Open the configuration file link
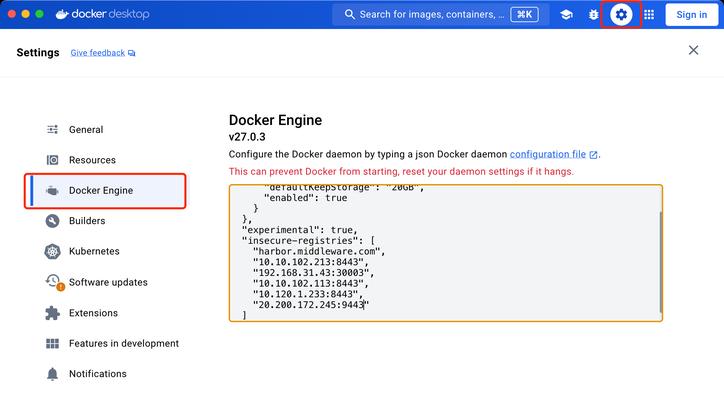The height and width of the screenshot is (400, 724). pos(548,154)
